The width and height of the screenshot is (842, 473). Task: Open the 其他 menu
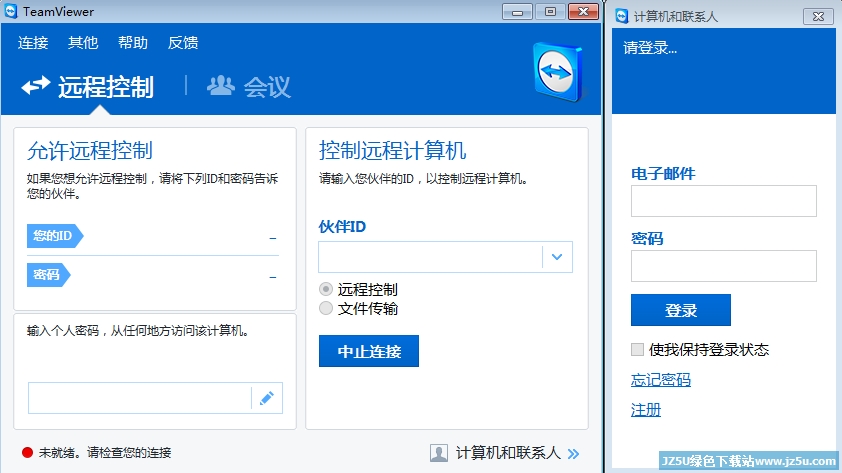(x=83, y=42)
